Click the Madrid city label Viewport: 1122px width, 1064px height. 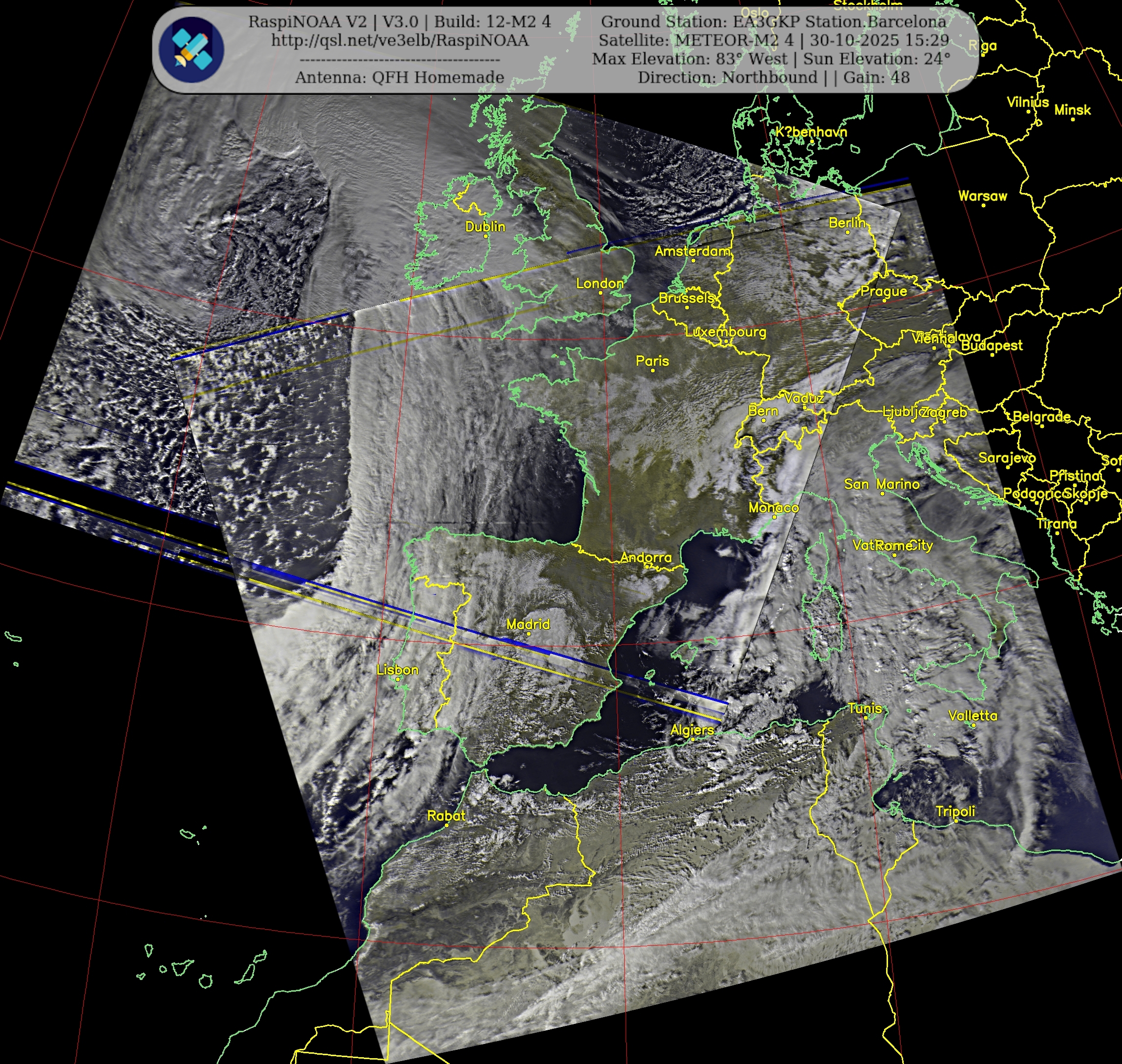pos(528,624)
